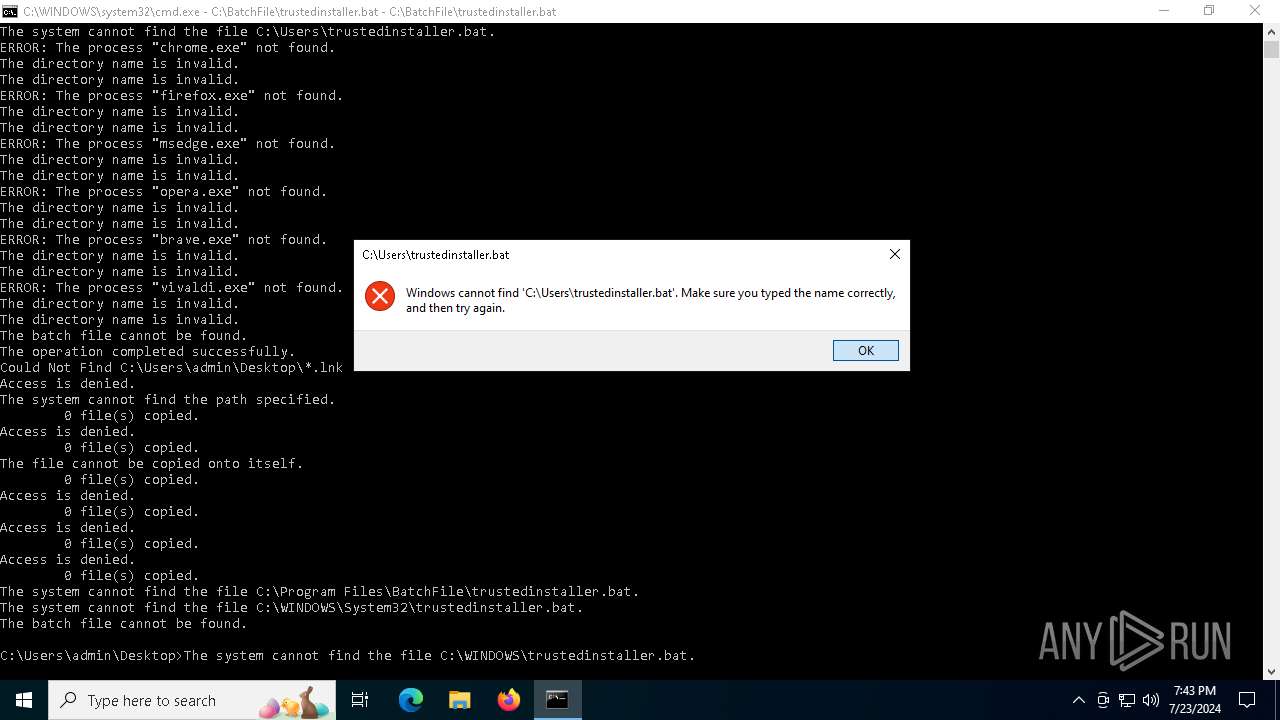Select the Command Prompt taskbar button
1280x720 pixels.
557,700
